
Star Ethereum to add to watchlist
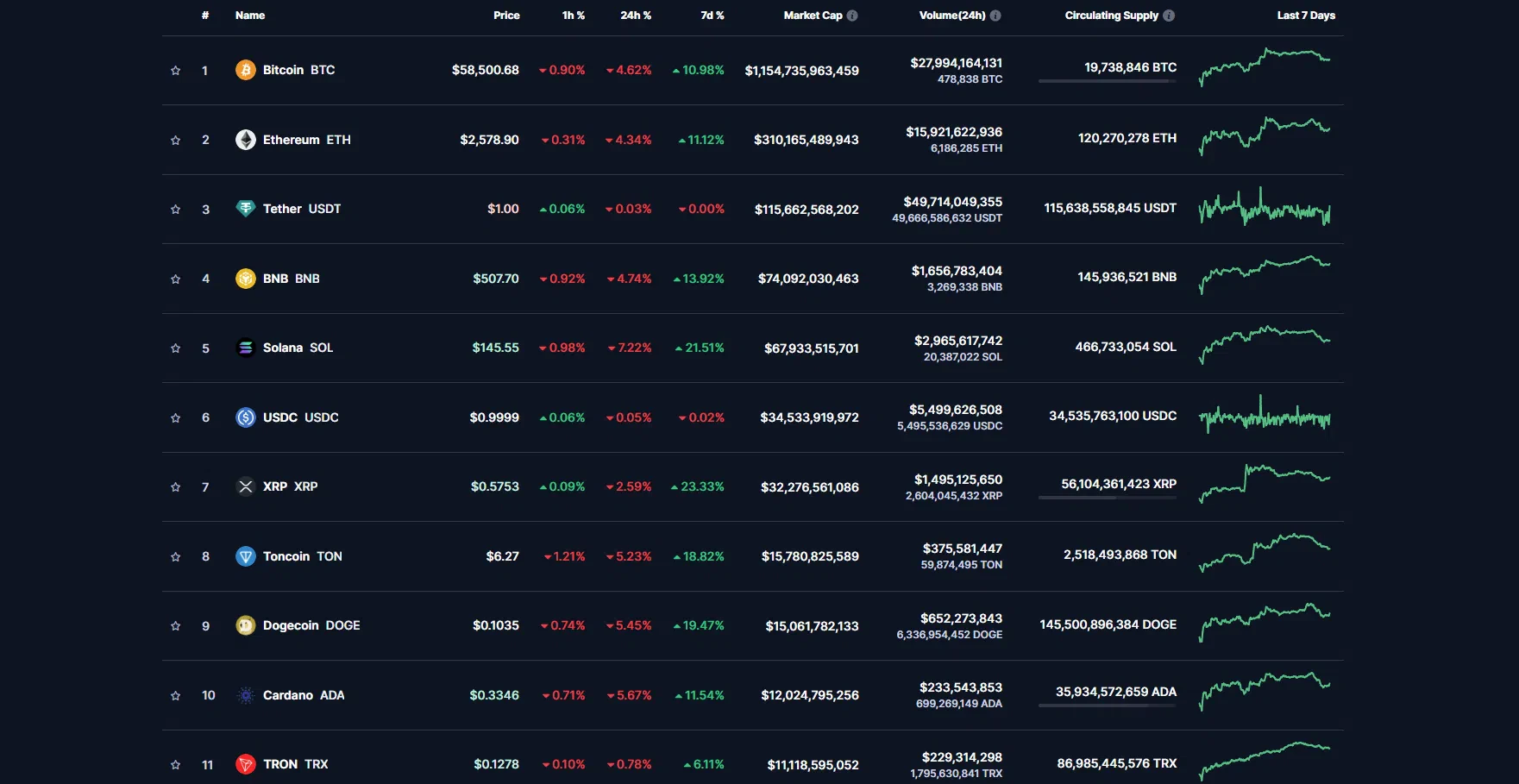176,140
